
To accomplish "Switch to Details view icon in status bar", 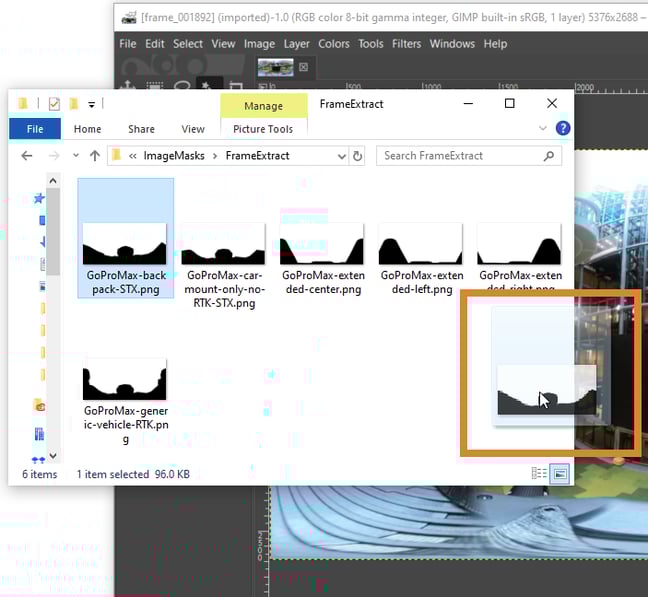I will point(539,473).
